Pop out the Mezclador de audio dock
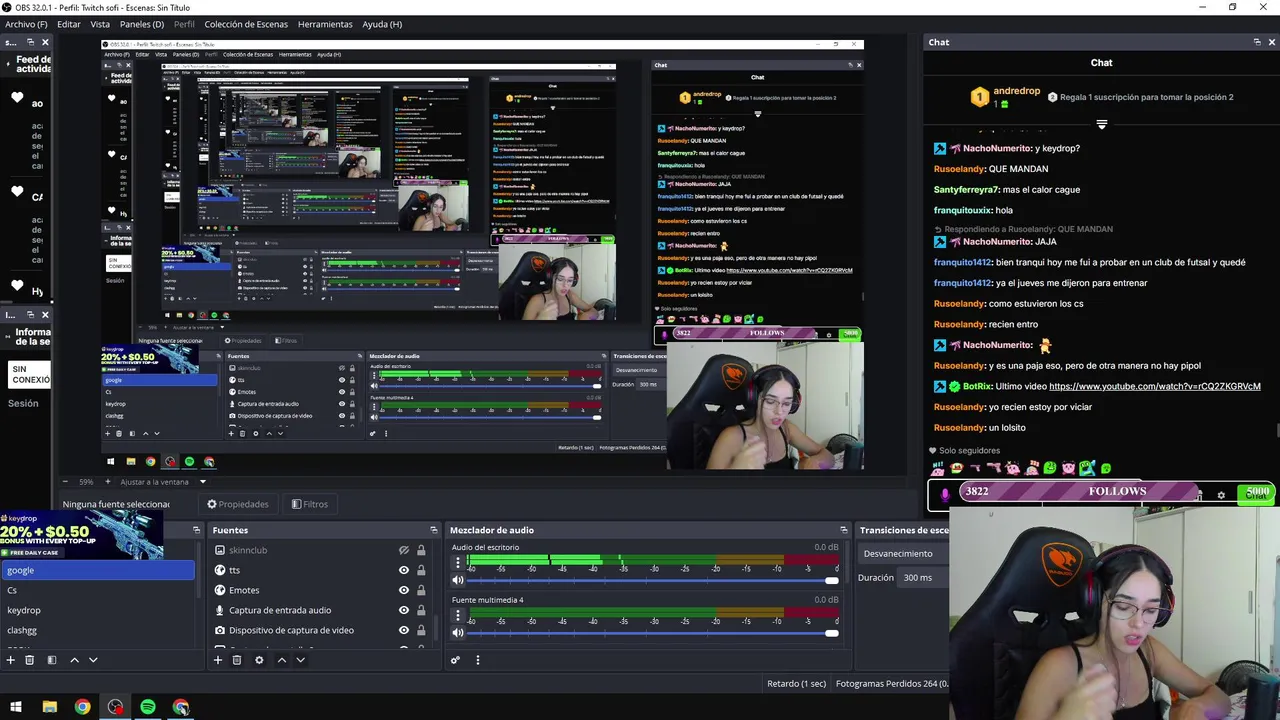1280x720 pixels. pyautogui.click(x=844, y=530)
